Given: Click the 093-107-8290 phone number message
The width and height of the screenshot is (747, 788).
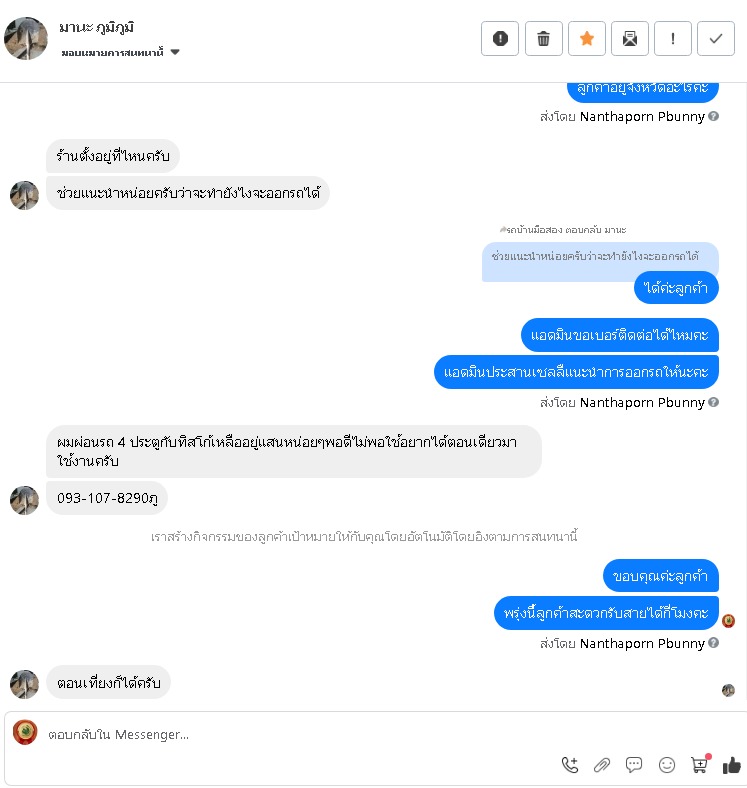Looking at the screenshot, I should click(x=107, y=498).
